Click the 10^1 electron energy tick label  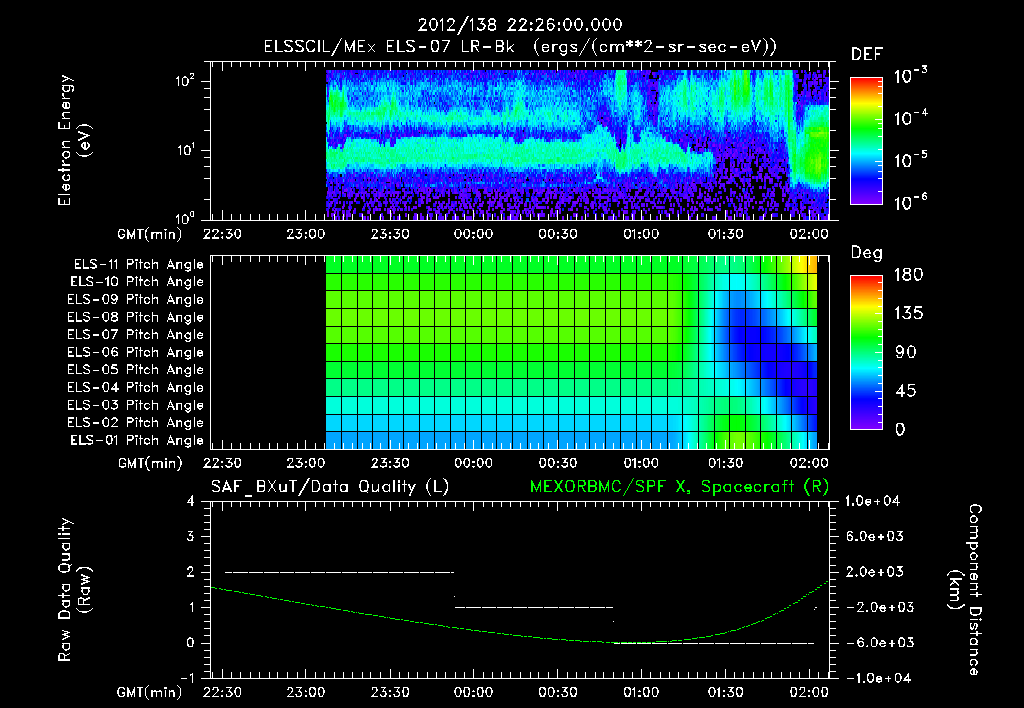(184, 149)
